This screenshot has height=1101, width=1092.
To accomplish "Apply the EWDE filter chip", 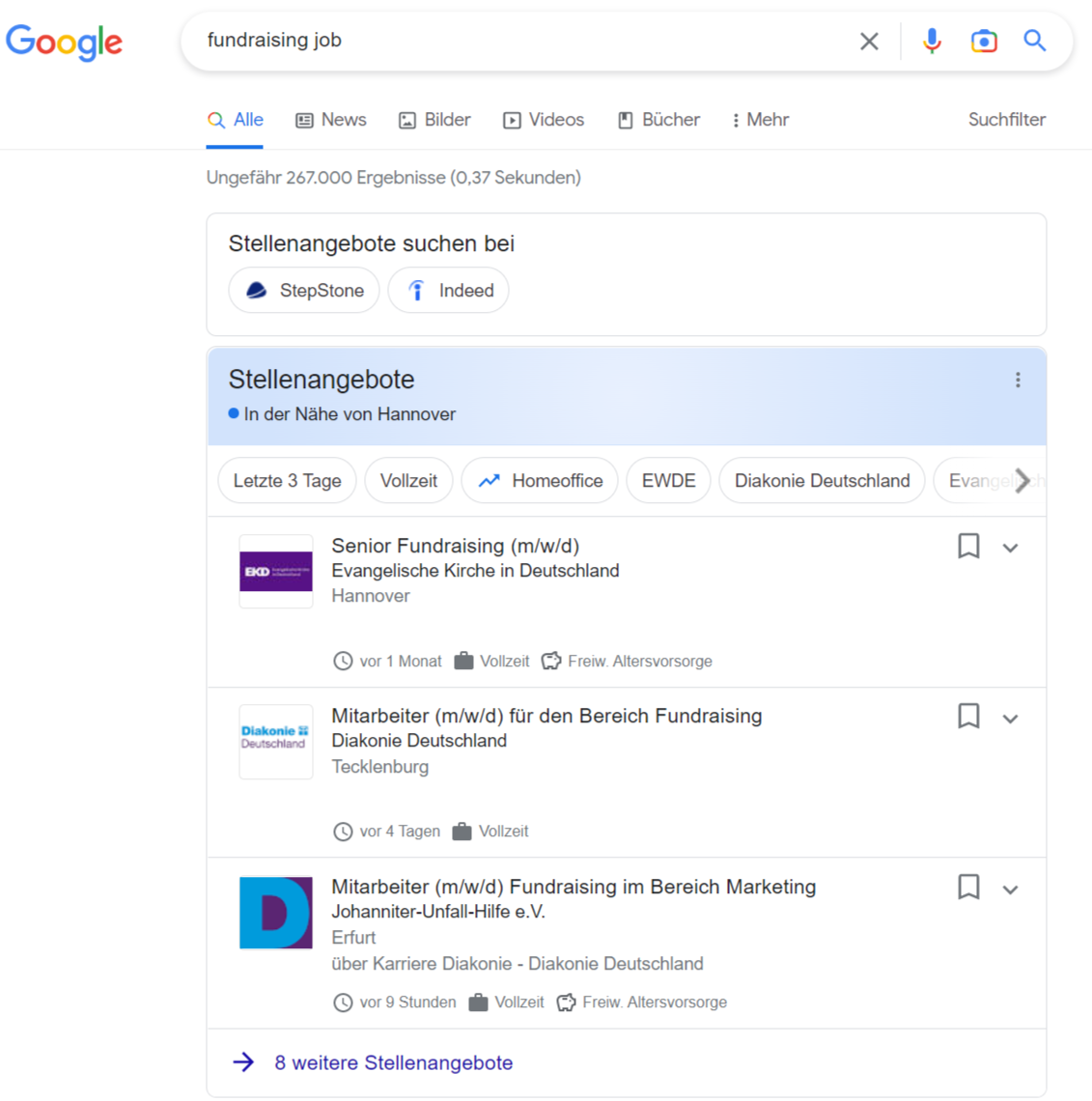I will click(x=668, y=480).
